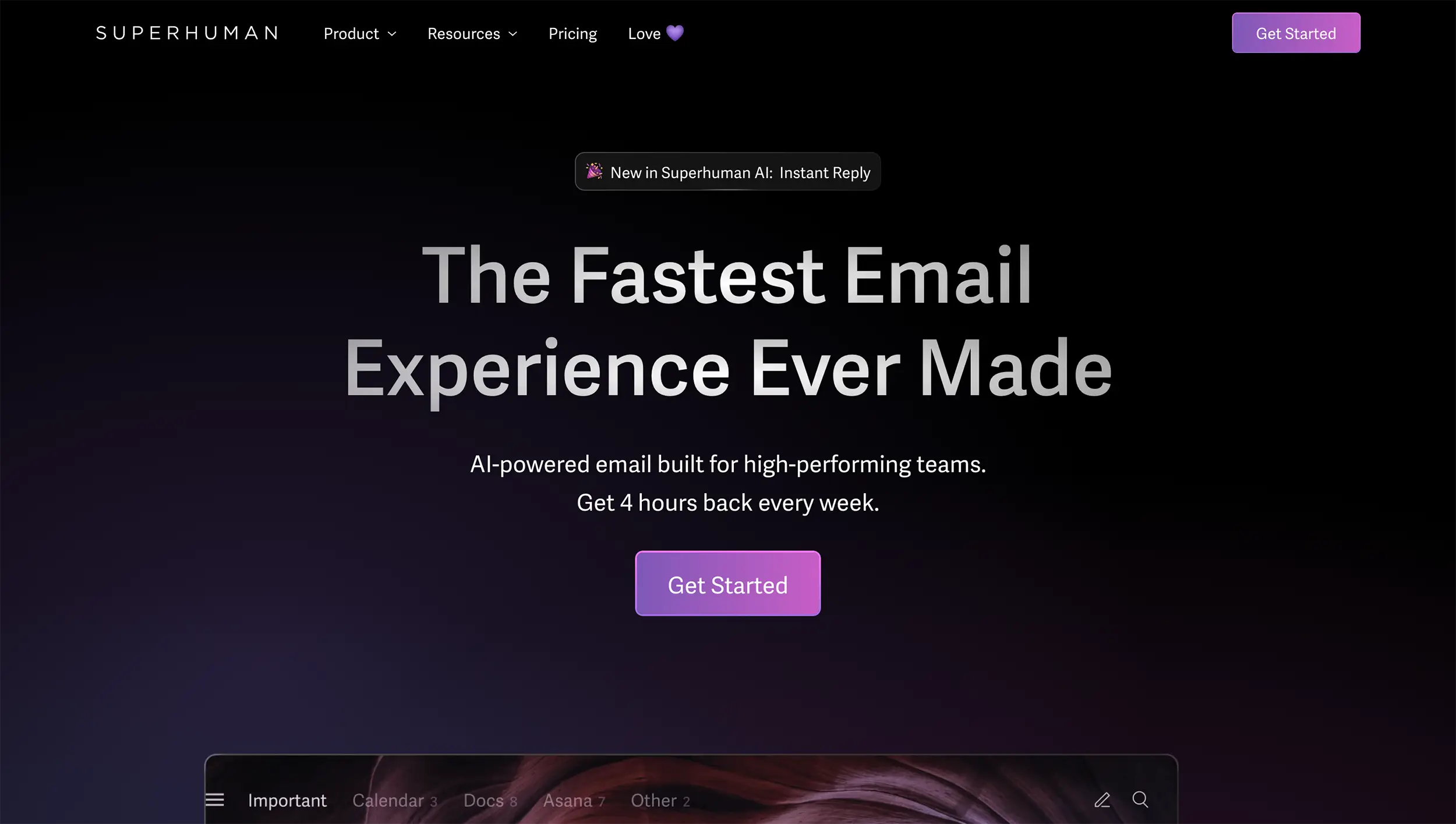Click the search icon in email toolbar

pos(1140,799)
